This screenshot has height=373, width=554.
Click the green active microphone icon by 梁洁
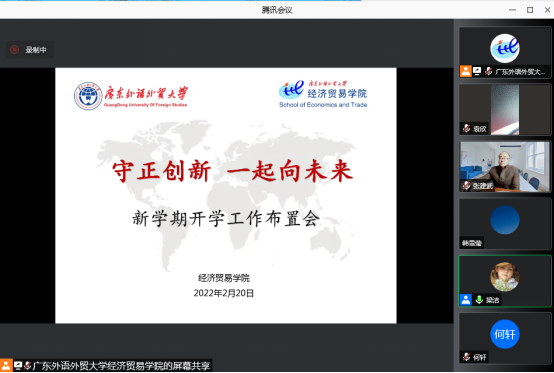point(479,300)
